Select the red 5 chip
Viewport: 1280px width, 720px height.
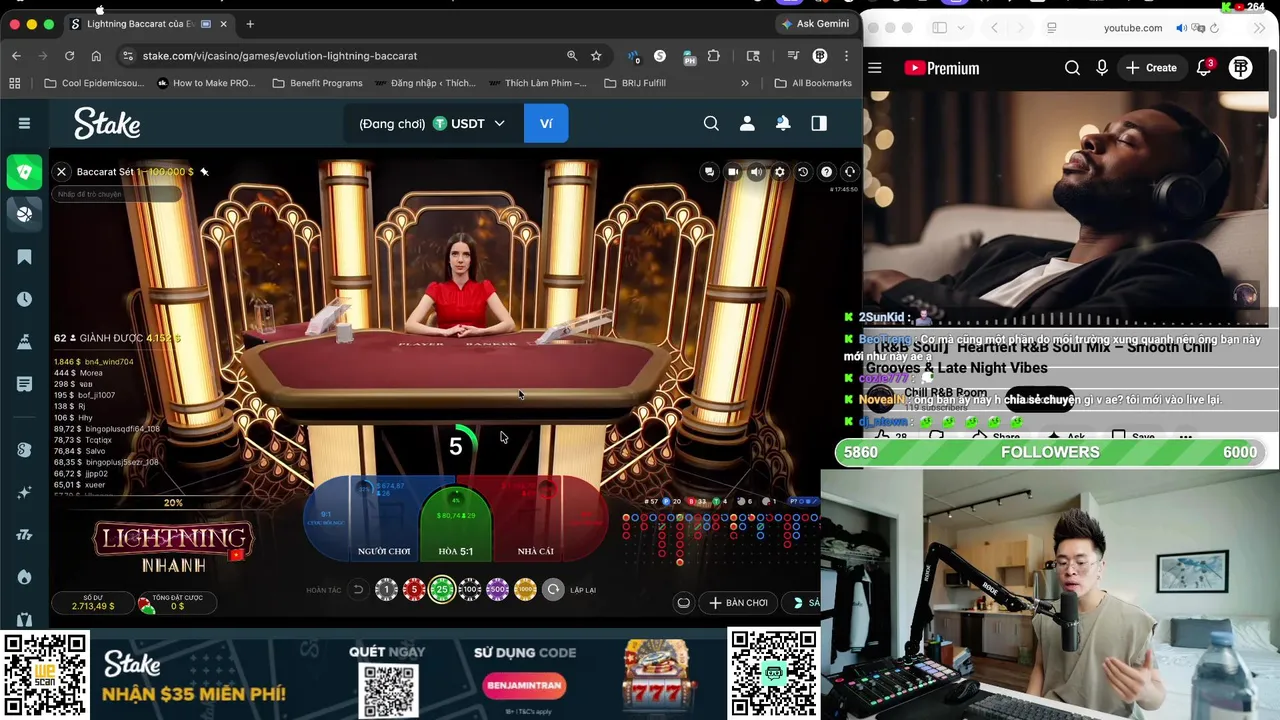click(x=414, y=590)
